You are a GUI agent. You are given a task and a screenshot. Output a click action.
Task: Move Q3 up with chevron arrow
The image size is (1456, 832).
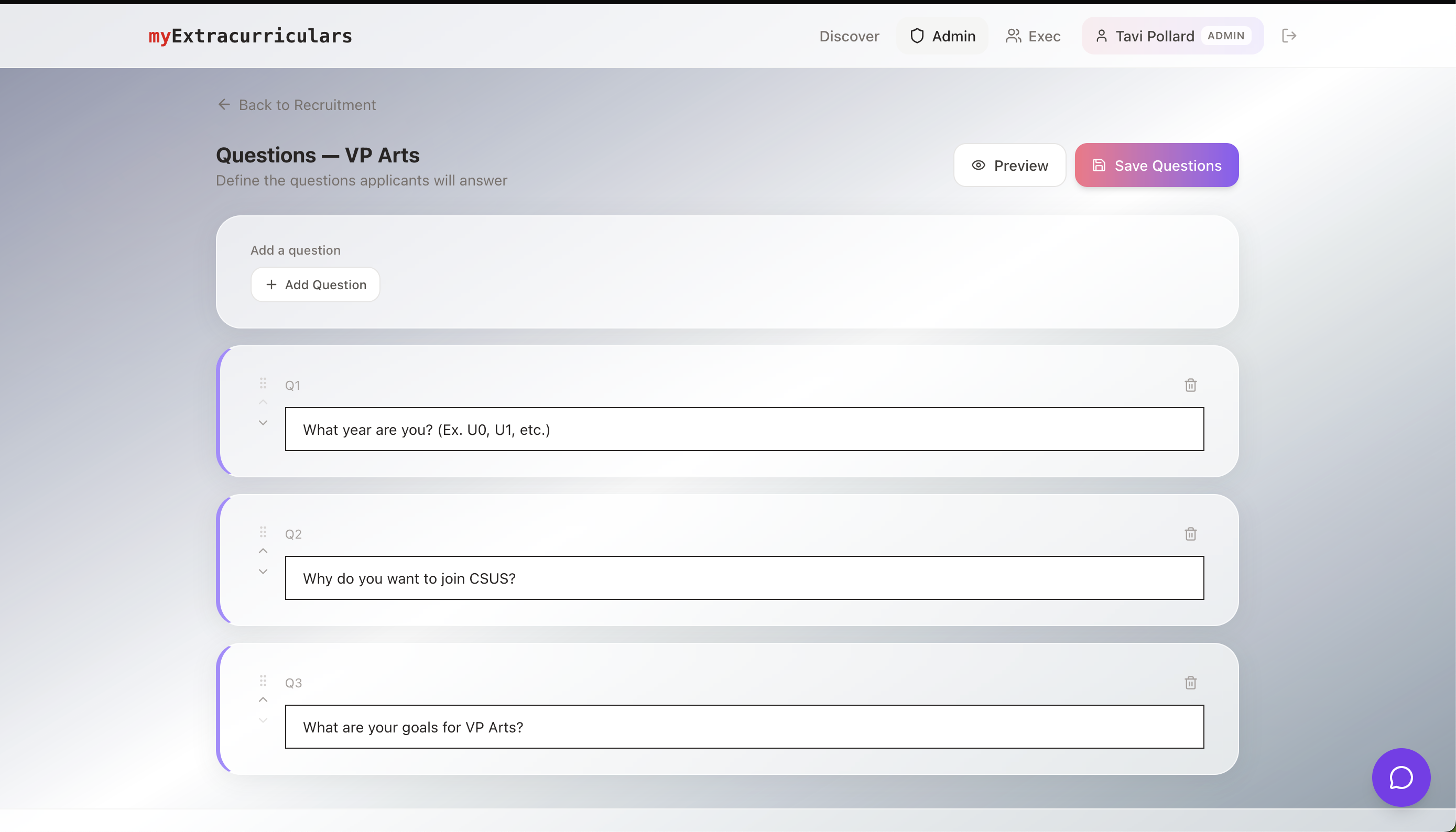(x=263, y=699)
